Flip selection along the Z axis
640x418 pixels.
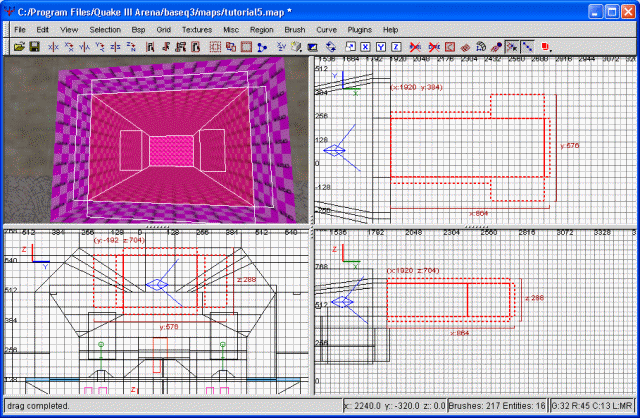pos(115,47)
